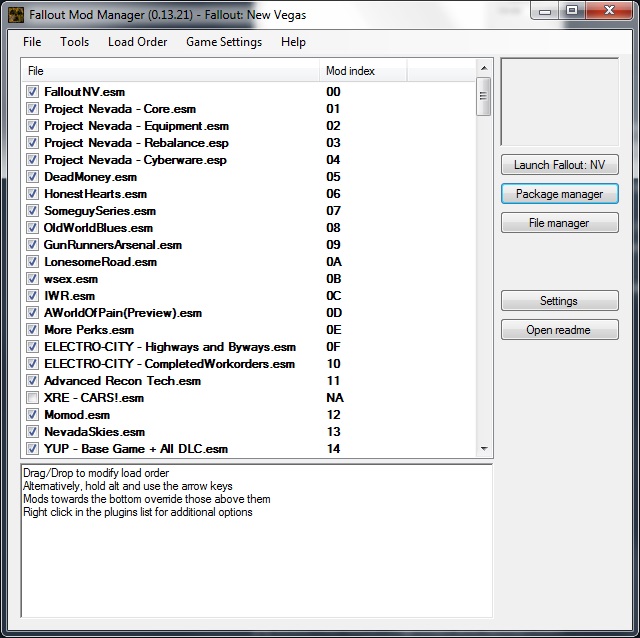The height and width of the screenshot is (638, 640).
Task: Toggle GunRunnersArsenal.esm checkbox
Action: [32, 245]
